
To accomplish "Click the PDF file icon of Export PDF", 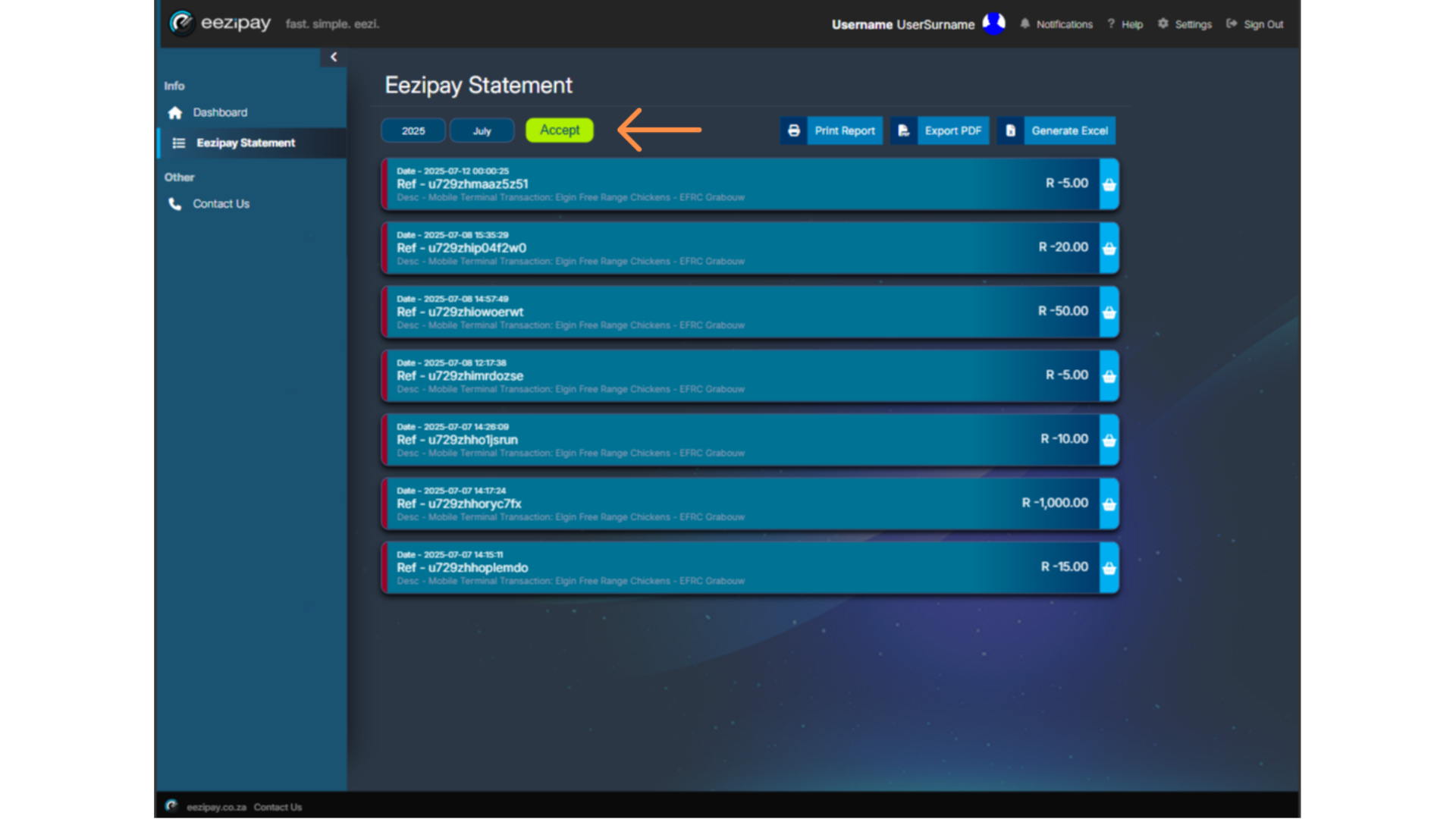I will pyautogui.click(x=904, y=130).
